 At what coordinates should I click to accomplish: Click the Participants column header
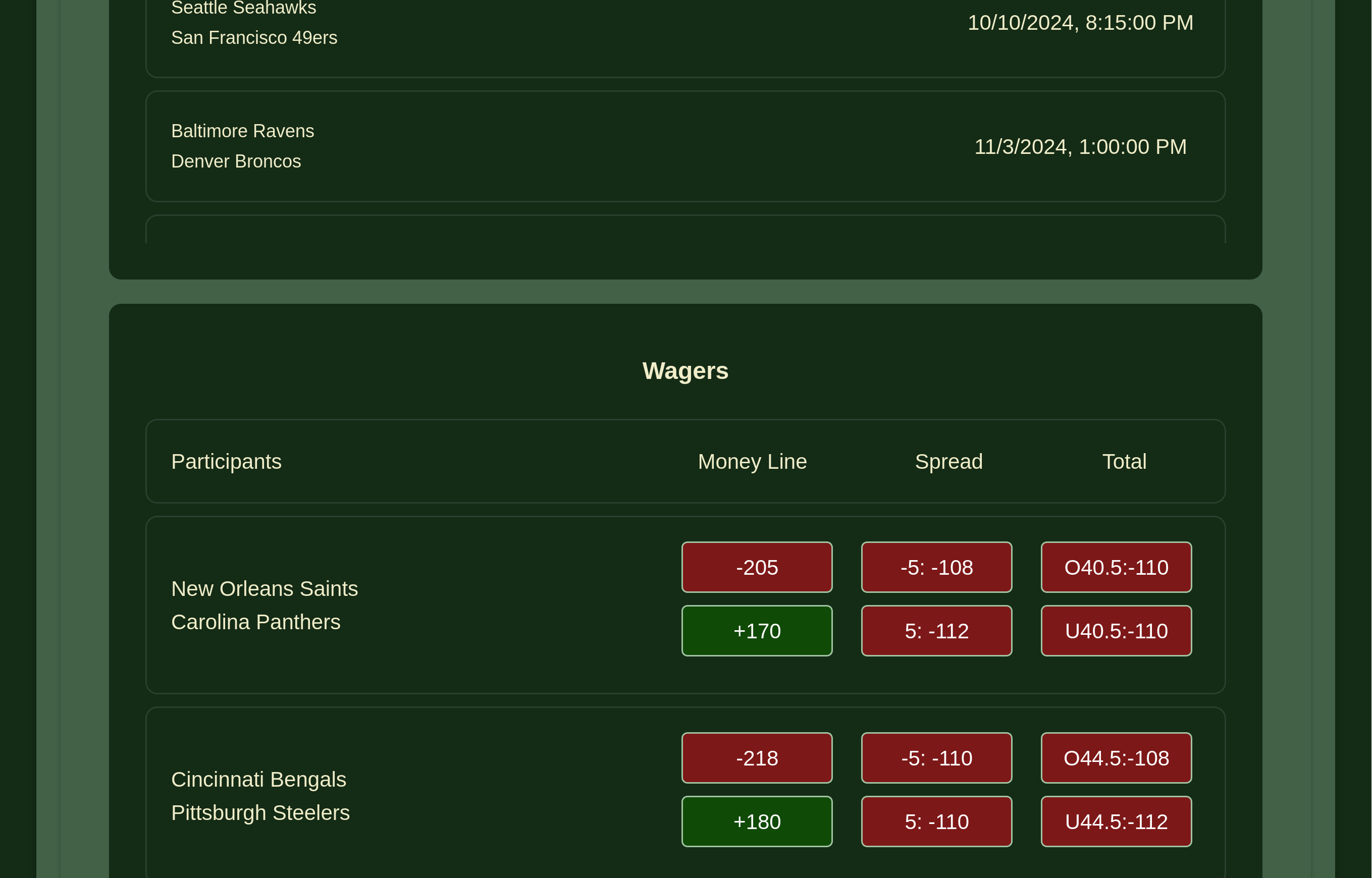[226, 461]
